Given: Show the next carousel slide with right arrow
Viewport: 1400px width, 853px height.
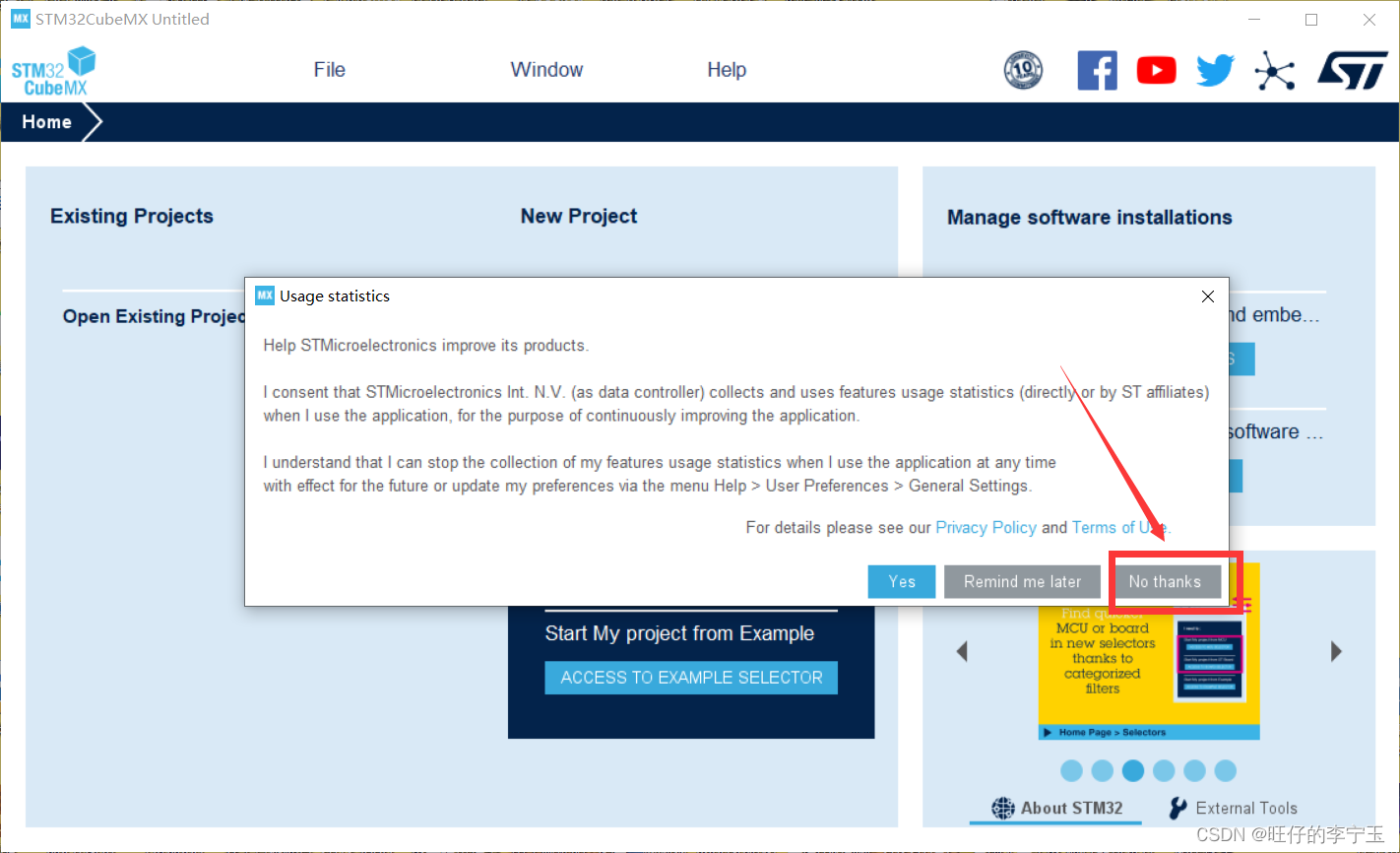Looking at the screenshot, I should (1336, 651).
